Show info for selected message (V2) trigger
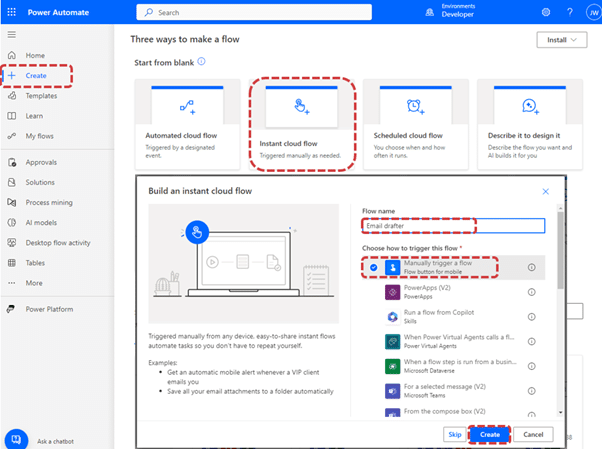Screen dimensions: 602x449 click(531, 391)
